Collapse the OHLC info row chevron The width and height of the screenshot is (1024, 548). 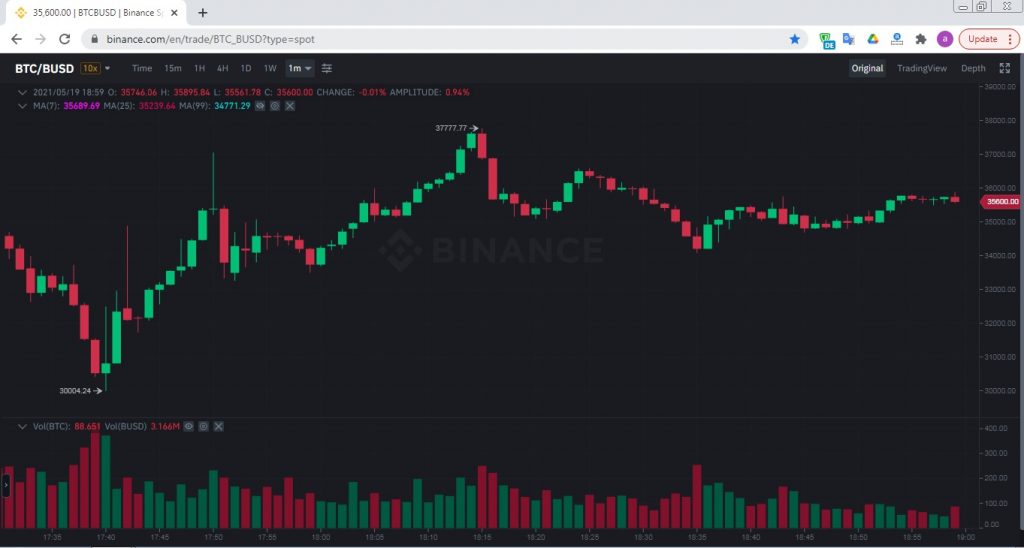23,93
